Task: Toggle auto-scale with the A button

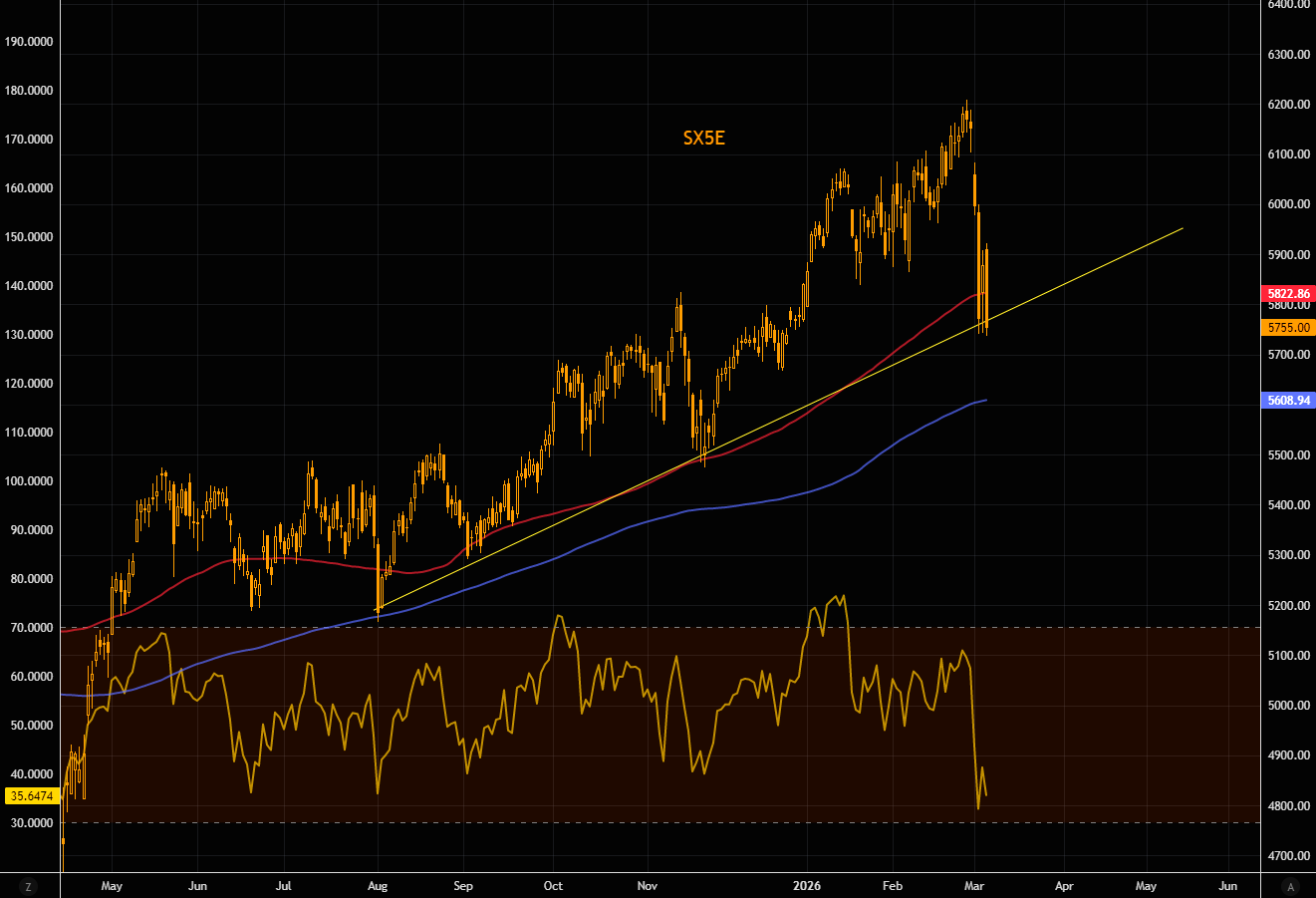Action: (1290, 886)
